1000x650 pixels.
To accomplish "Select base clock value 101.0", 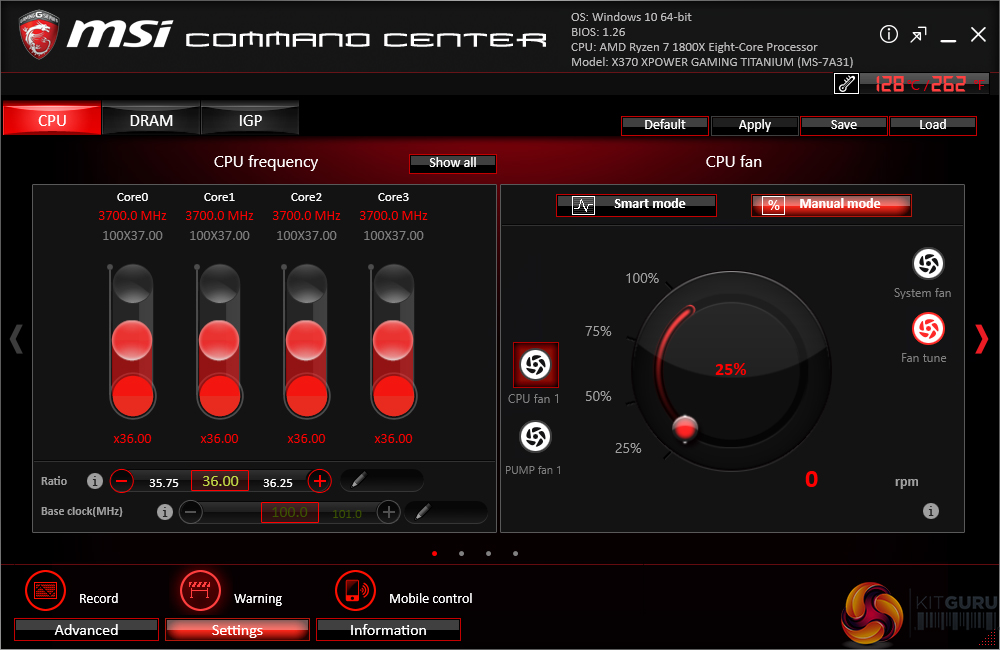I will point(347,514).
